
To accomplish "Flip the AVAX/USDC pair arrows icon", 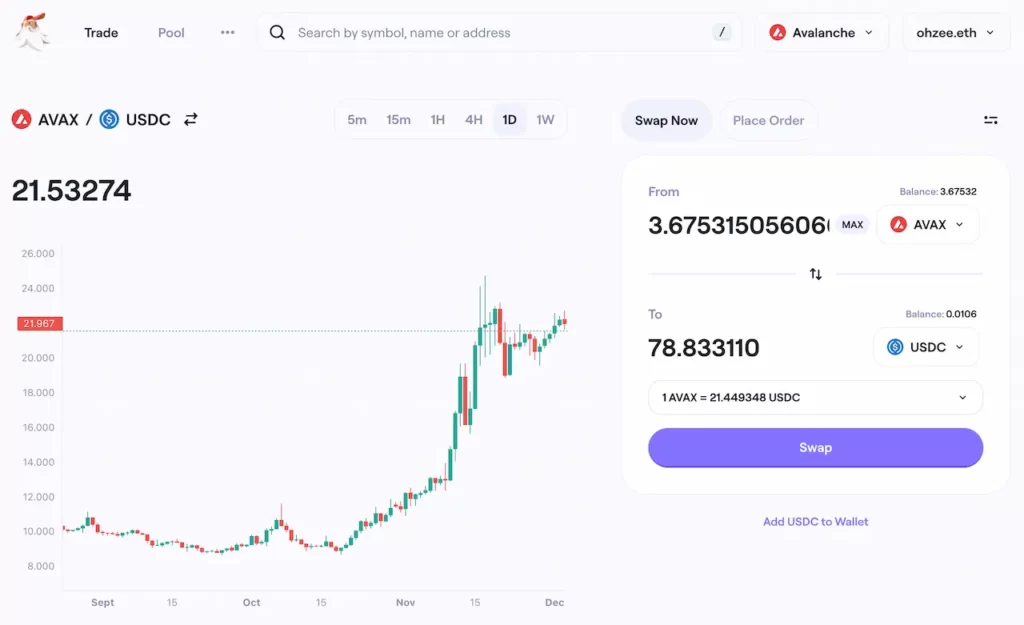I will [x=190, y=120].
